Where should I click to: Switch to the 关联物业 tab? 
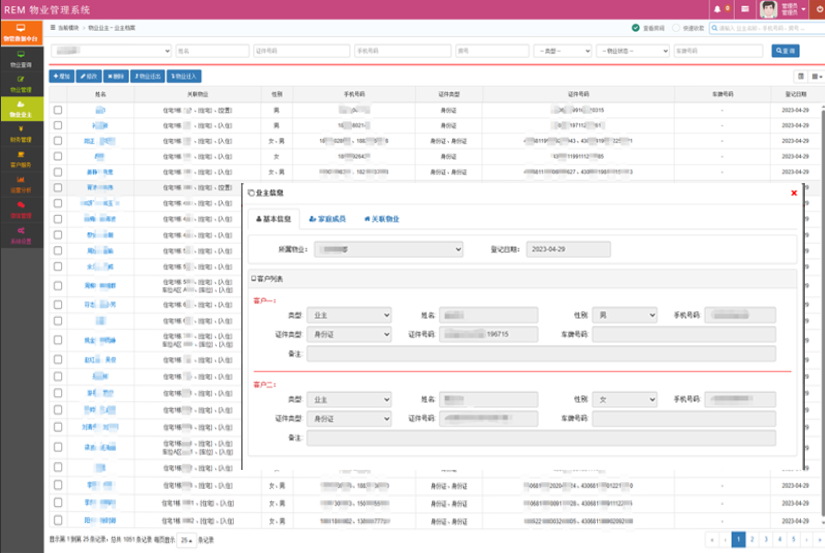coord(382,219)
